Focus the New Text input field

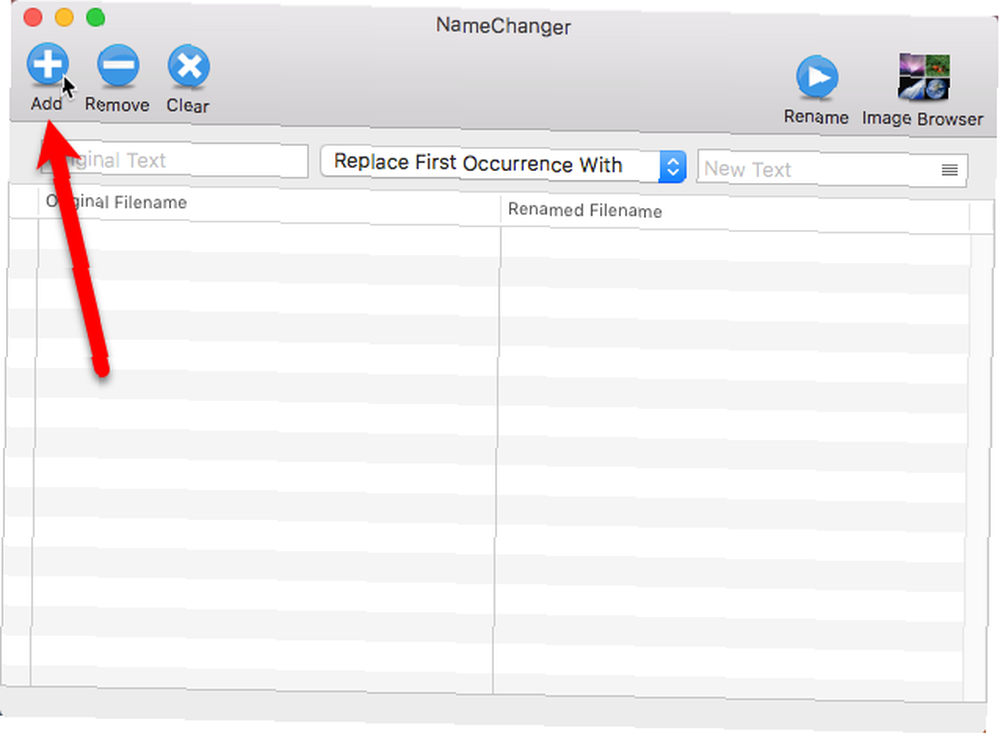pyautogui.click(x=832, y=170)
